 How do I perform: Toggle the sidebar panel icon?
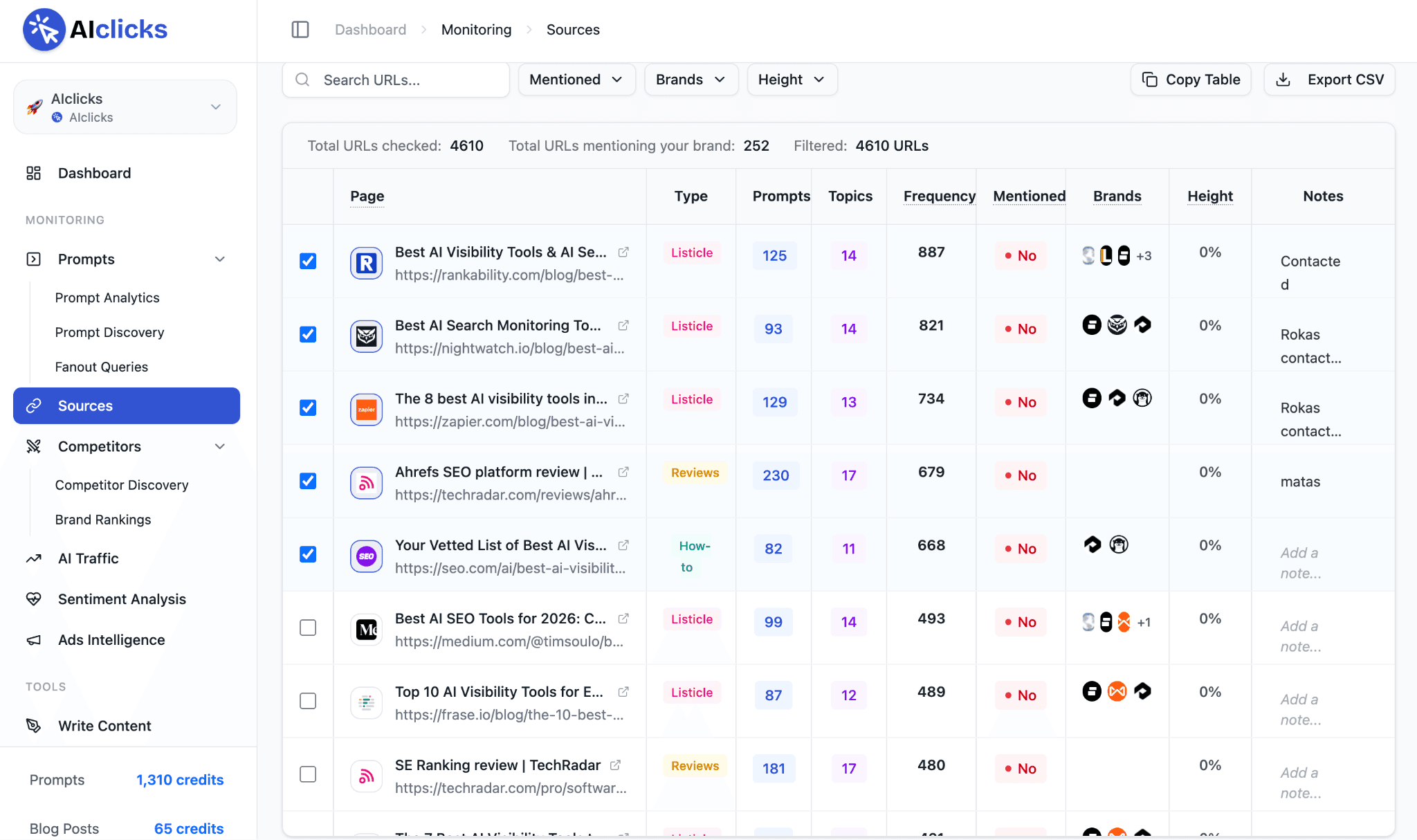click(x=300, y=30)
